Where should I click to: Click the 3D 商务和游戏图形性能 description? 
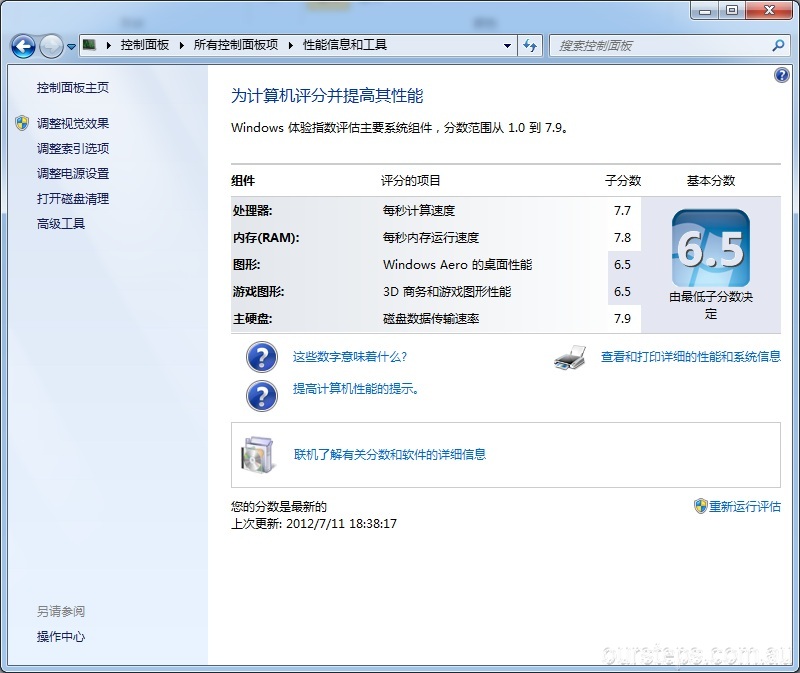(x=447, y=291)
